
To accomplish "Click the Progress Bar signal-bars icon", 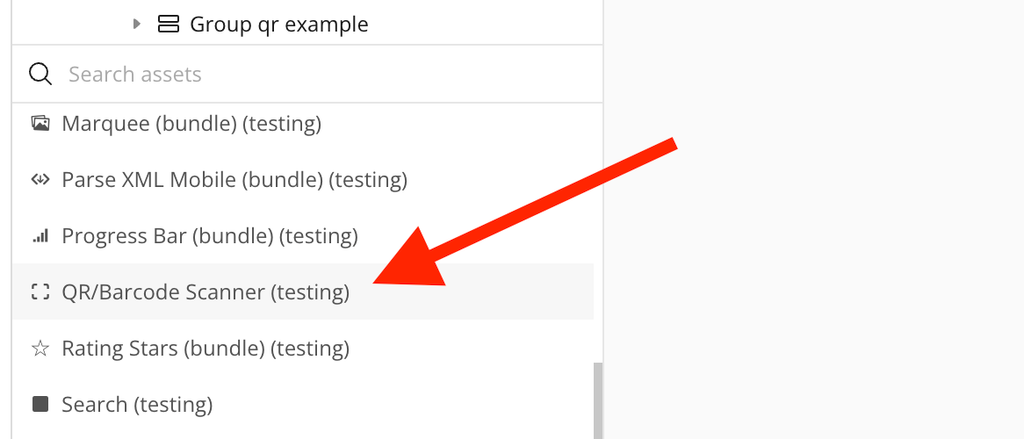I will (40, 236).
